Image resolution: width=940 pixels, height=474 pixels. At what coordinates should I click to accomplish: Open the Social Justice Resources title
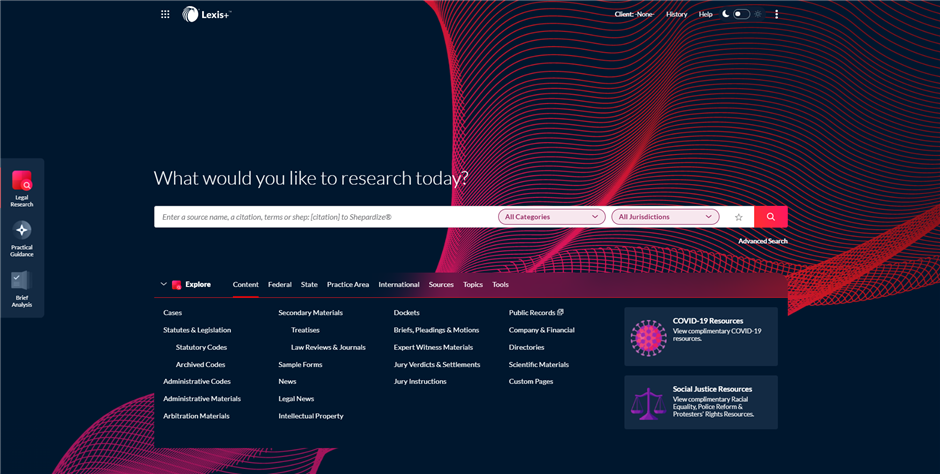pos(712,389)
